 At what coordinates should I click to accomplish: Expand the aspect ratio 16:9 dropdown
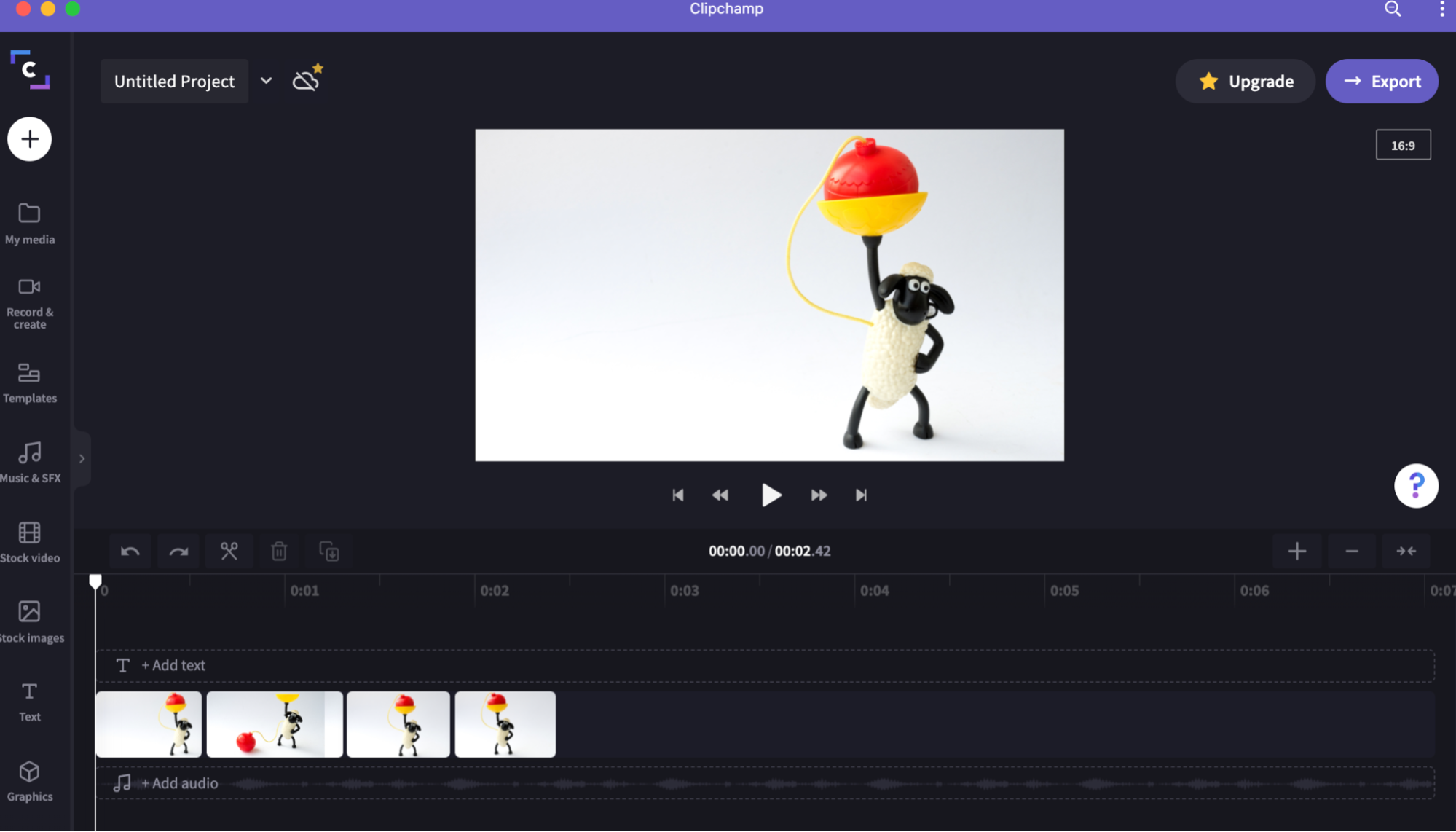(1403, 145)
